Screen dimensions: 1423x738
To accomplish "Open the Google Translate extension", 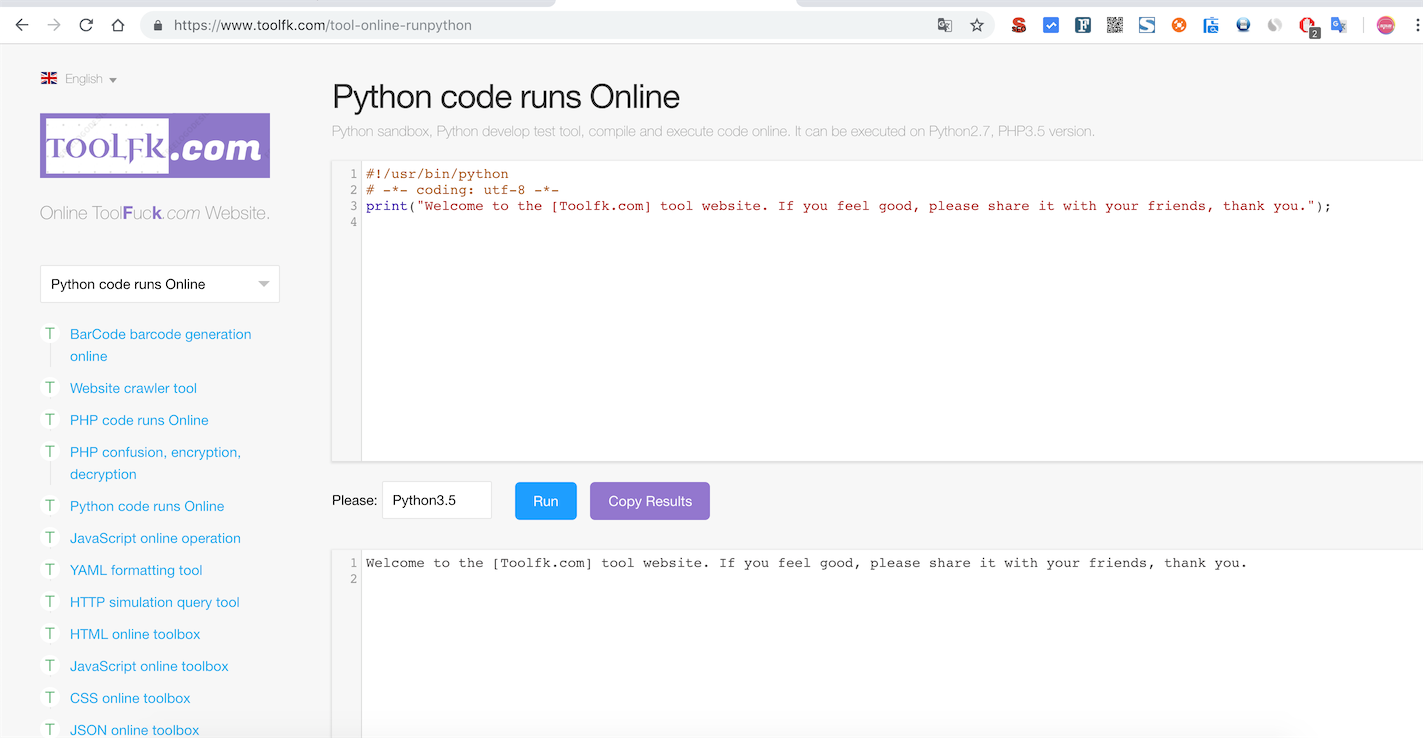I will [x=1338, y=25].
